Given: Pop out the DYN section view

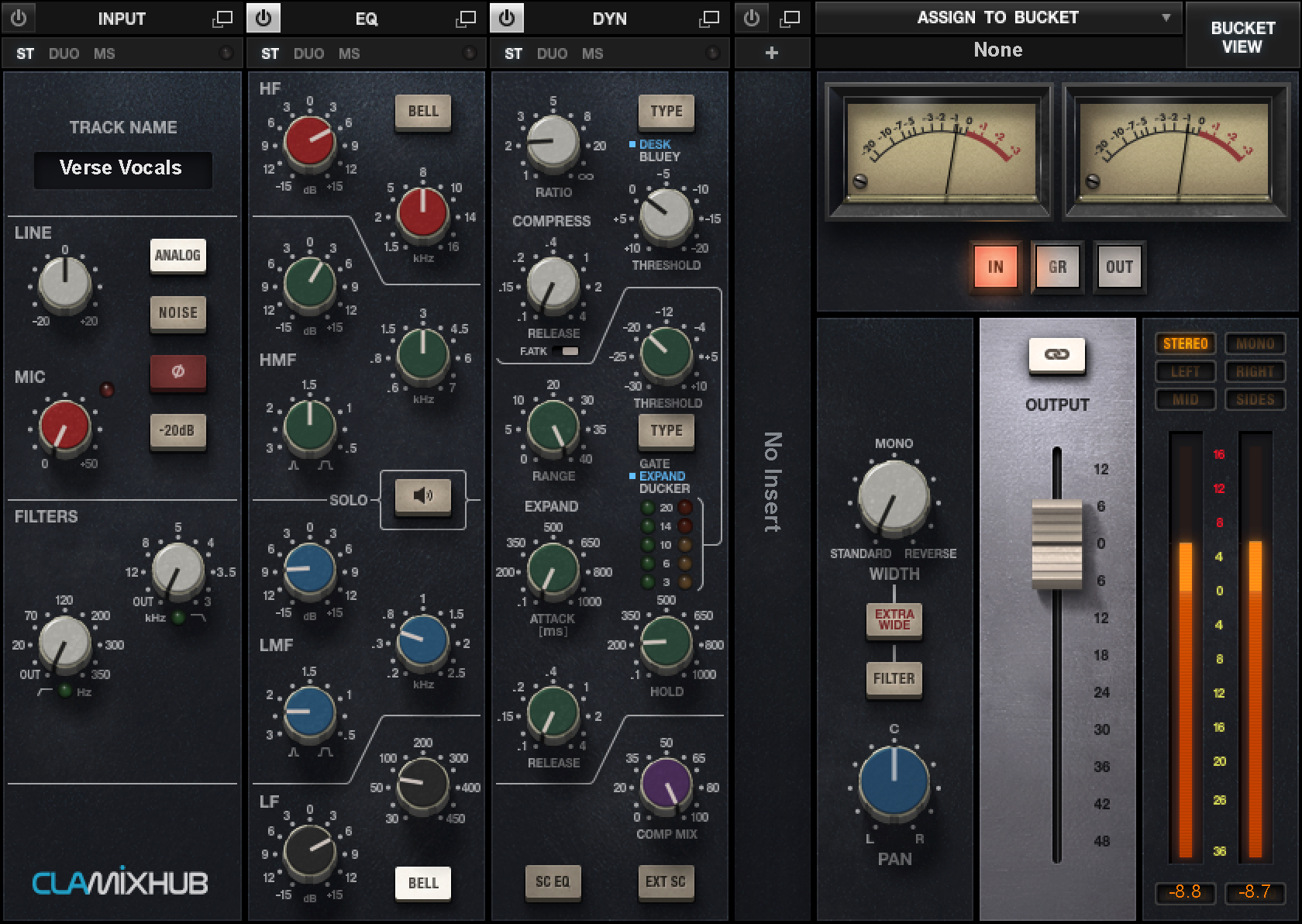Looking at the screenshot, I should tap(707, 18).
